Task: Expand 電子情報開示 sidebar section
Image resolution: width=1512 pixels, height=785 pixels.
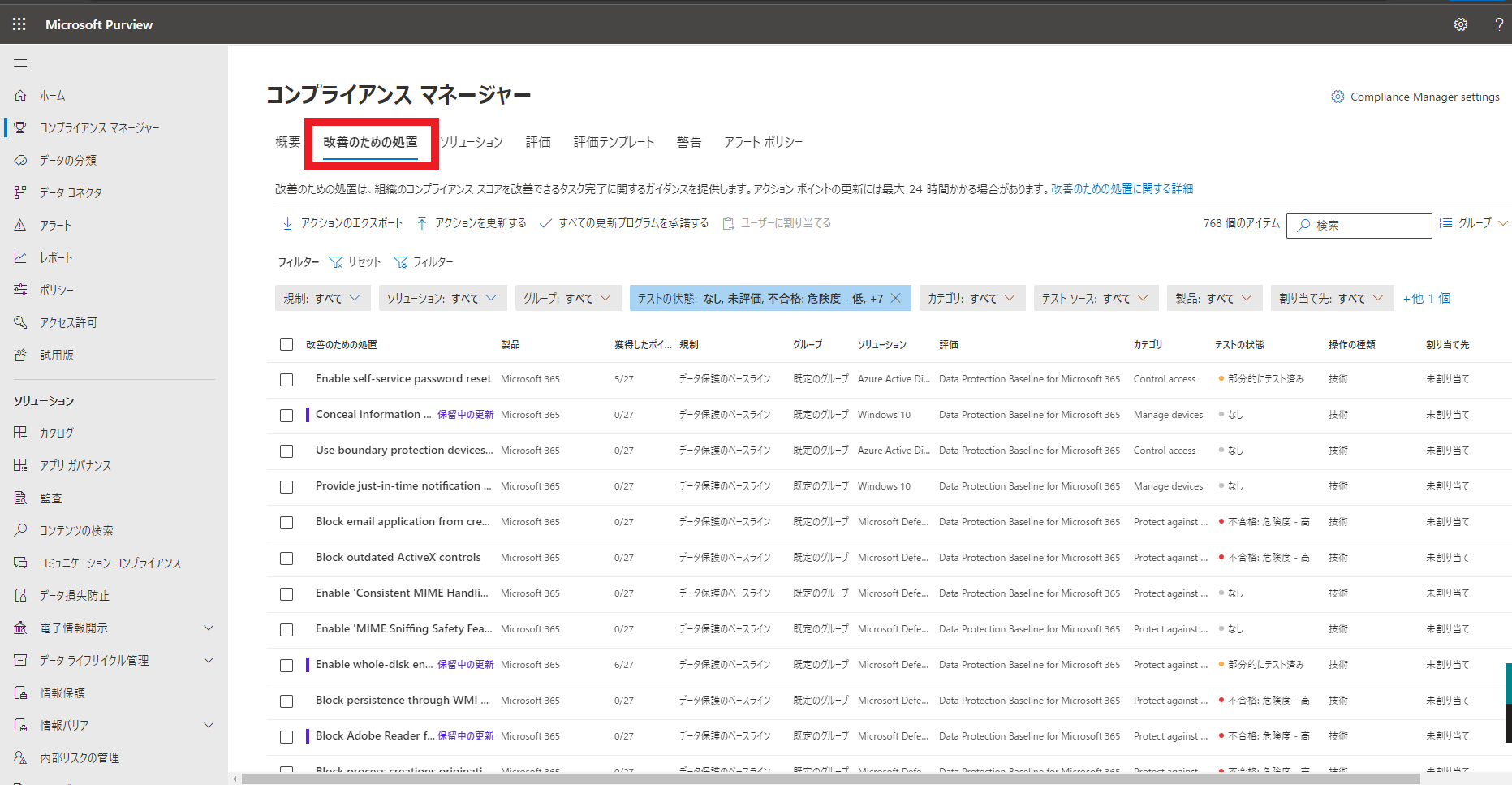Action: [209, 628]
